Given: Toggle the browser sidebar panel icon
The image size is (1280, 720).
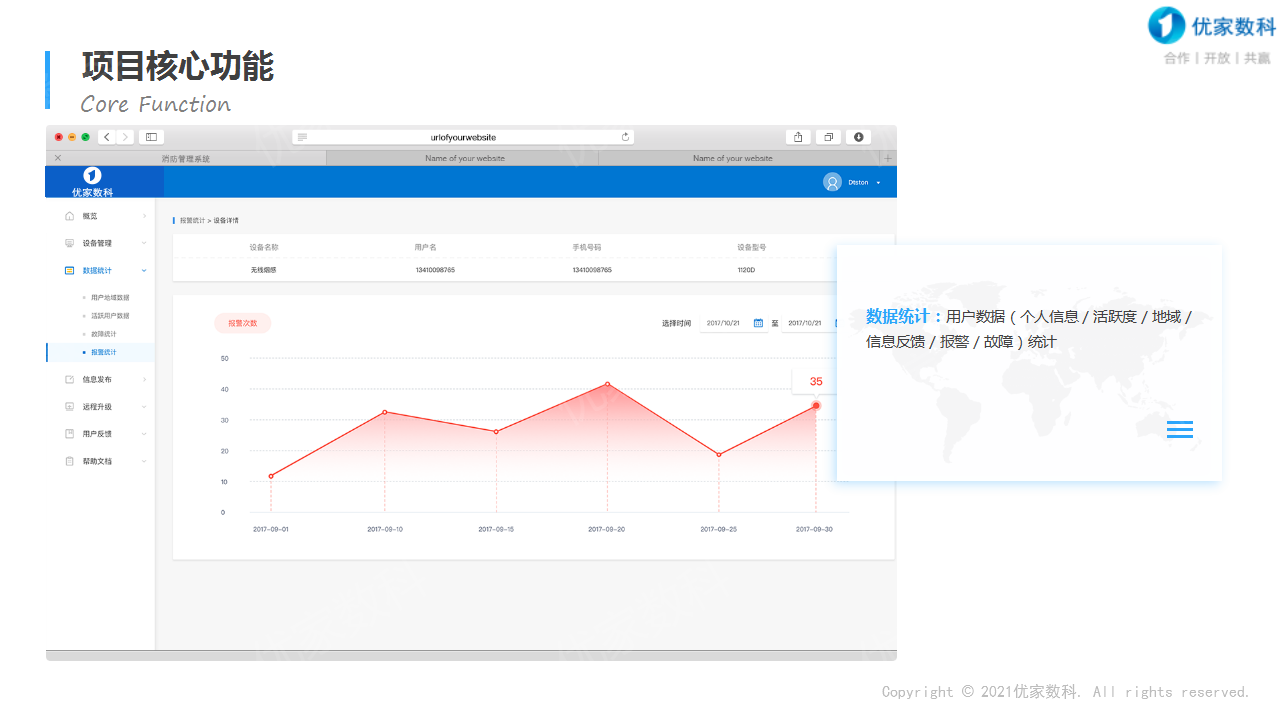Looking at the screenshot, I should (x=152, y=137).
